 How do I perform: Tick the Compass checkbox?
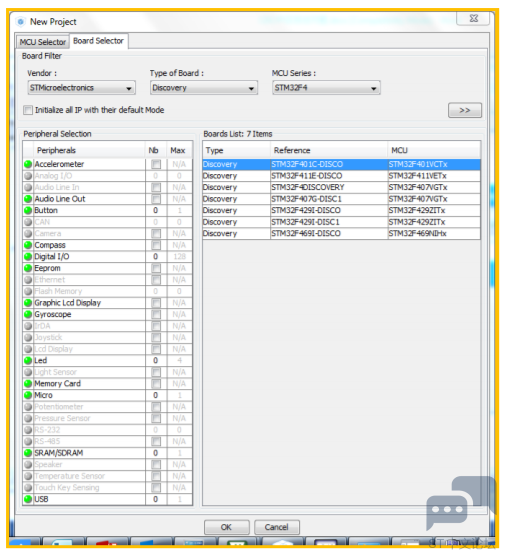click(x=156, y=245)
